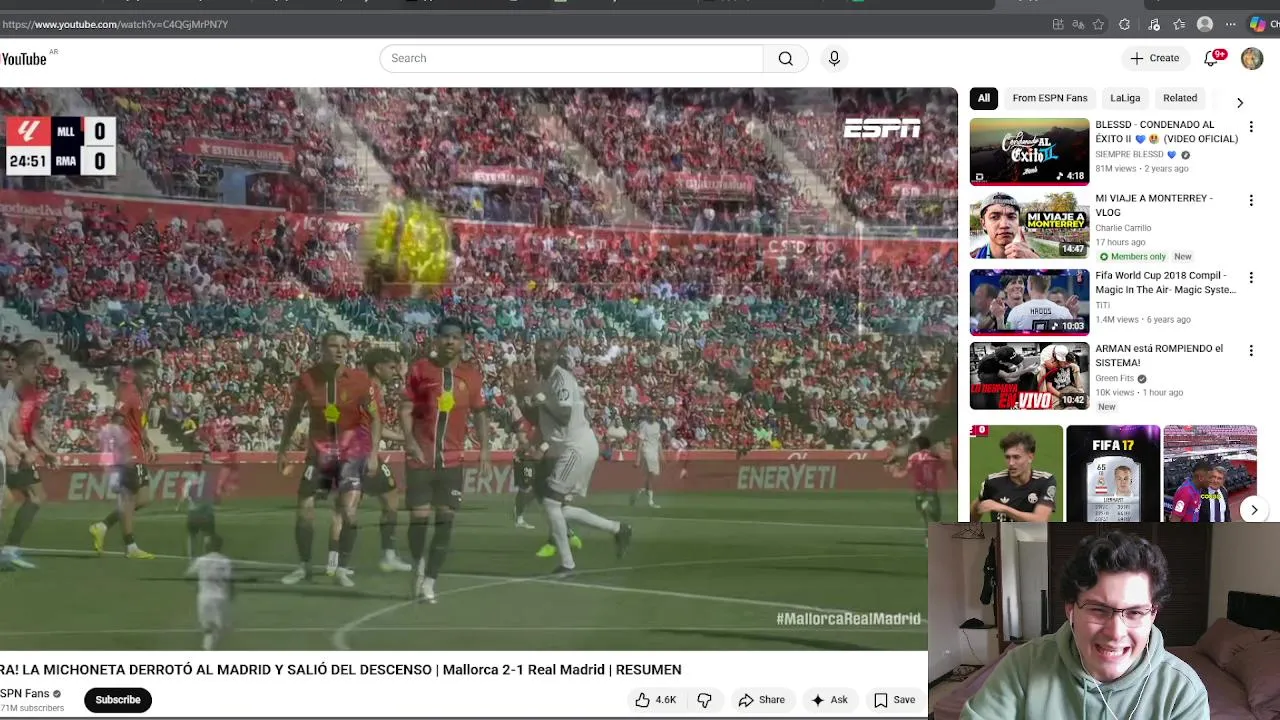Select the Related filter chip
This screenshot has height=720, width=1280.
tap(1180, 98)
